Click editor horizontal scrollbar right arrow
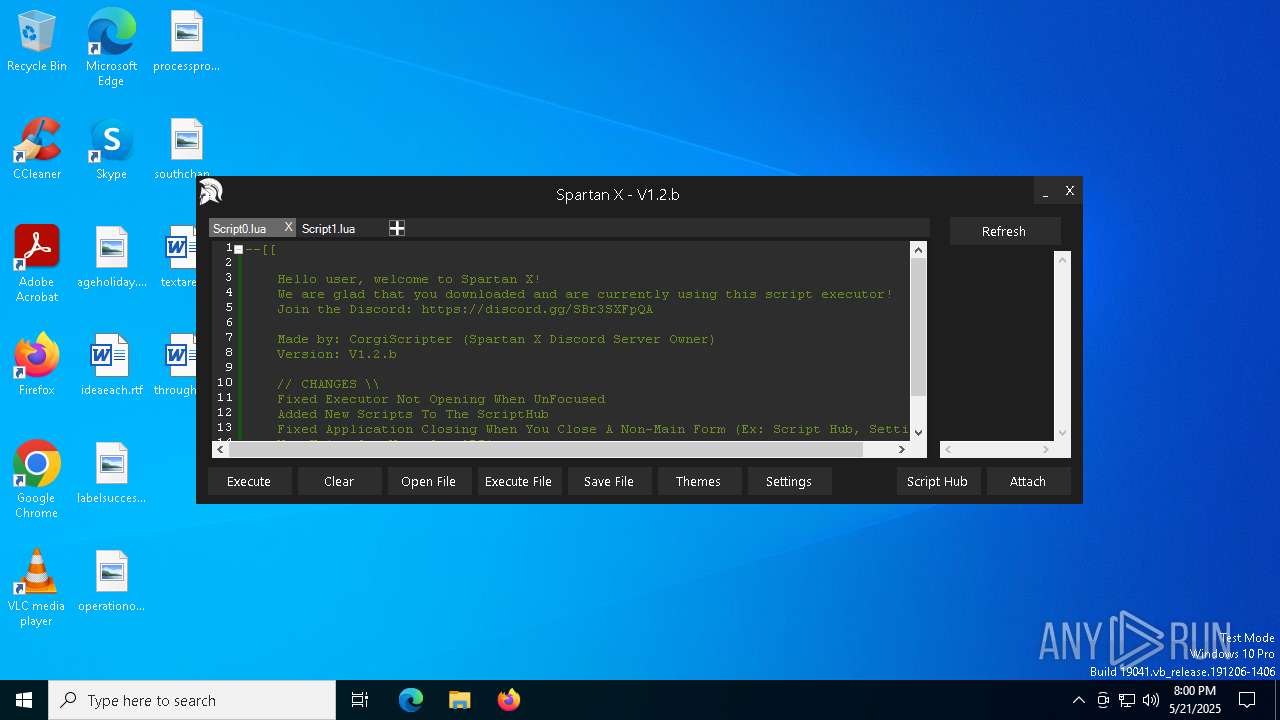This screenshot has height=720, width=1280. click(x=901, y=450)
